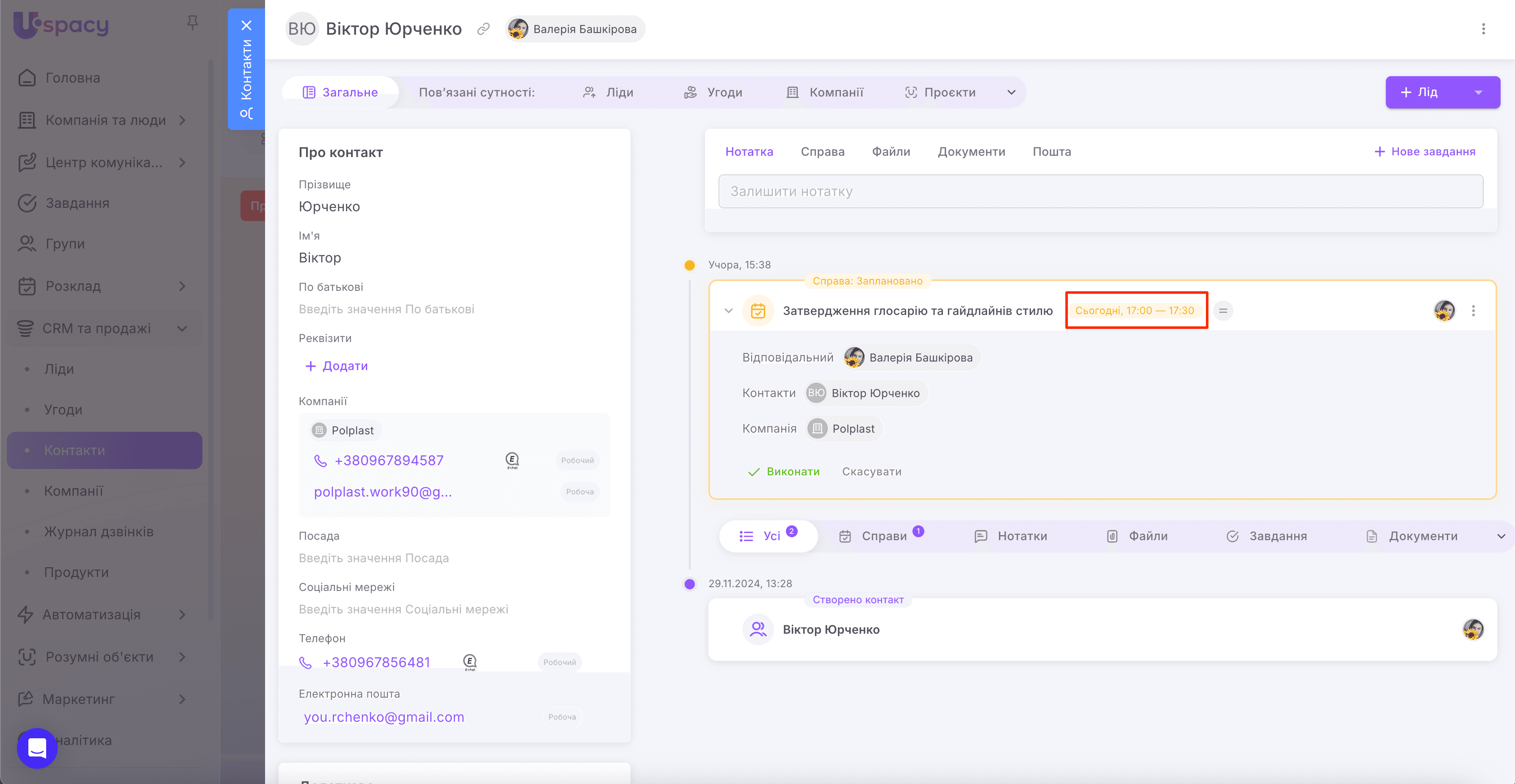Expand Розумні об'єкти submenu
The height and width of the screenshot is (784, 1515).
(182, 657)
